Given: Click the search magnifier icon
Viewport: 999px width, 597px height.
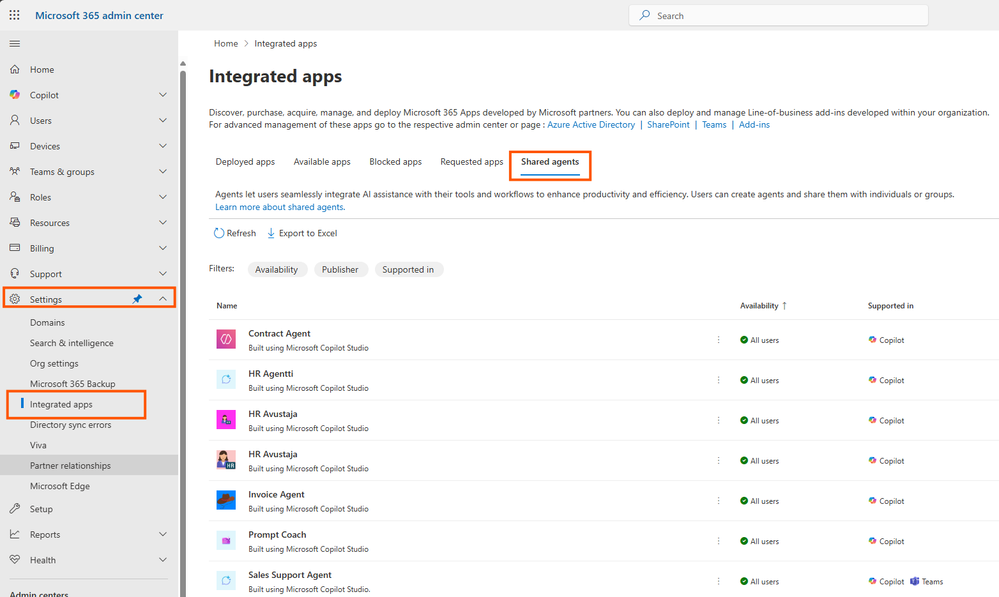Looking at the screenshot, I should [645, 15].
